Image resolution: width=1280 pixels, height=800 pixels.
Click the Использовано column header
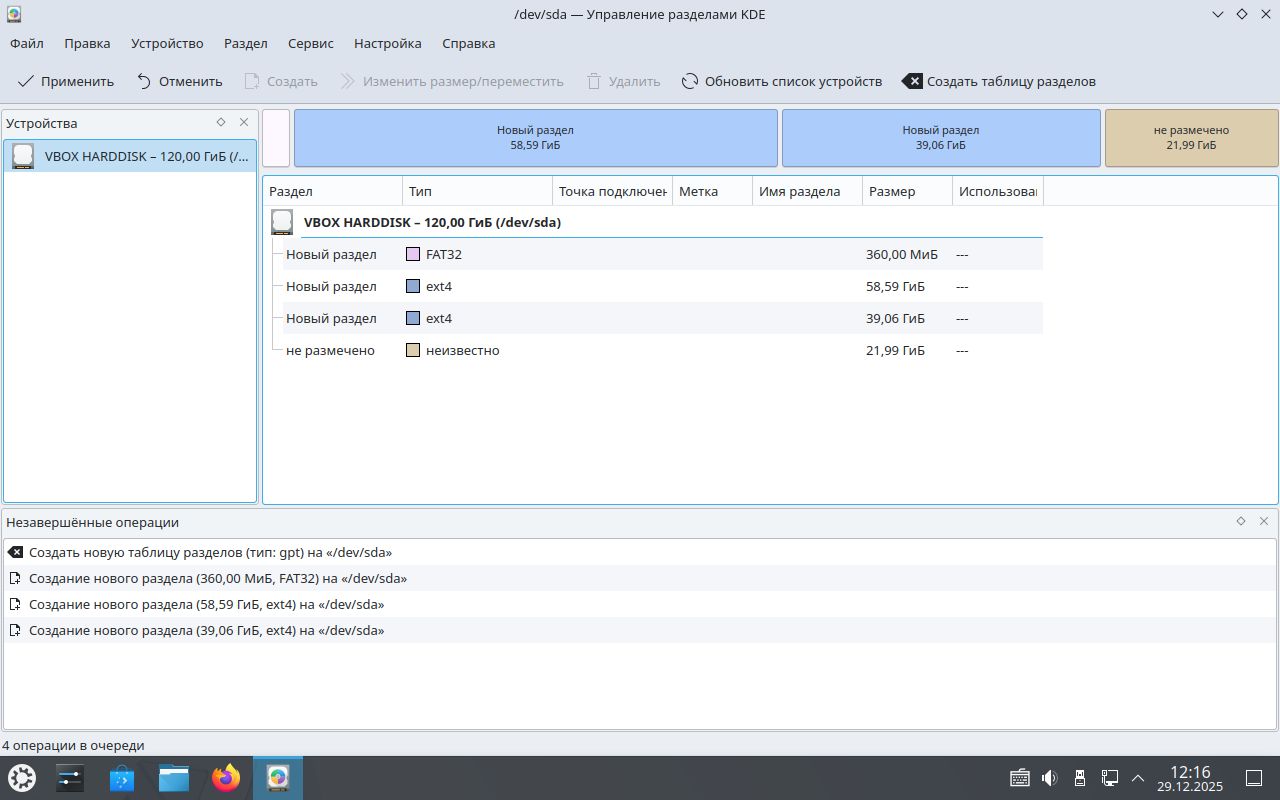(x=997, y=191)
